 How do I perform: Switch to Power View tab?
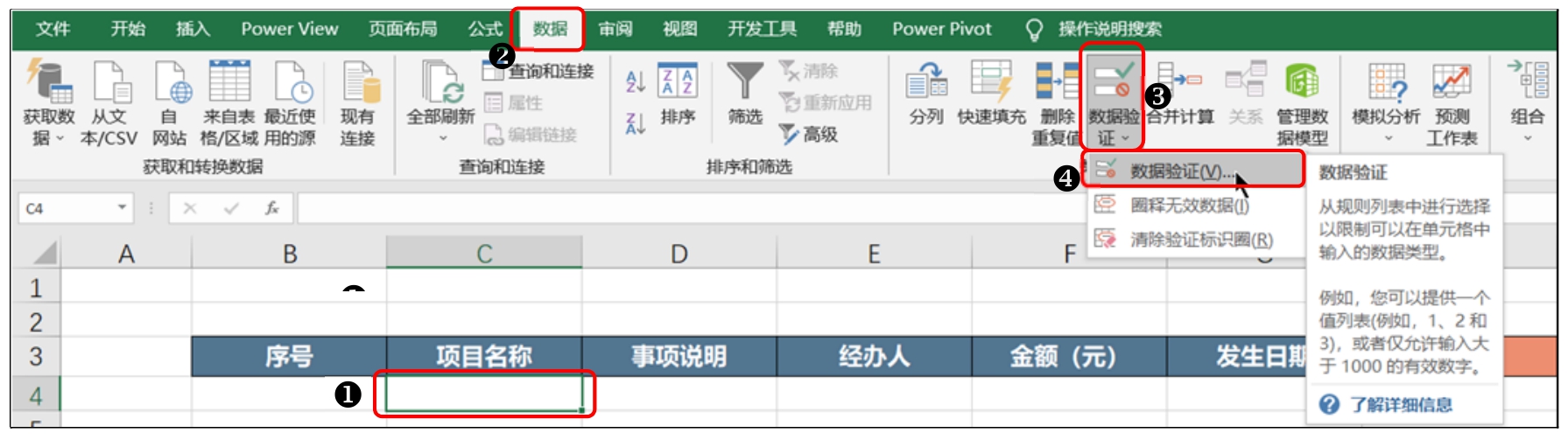click(x=290, y=29)
